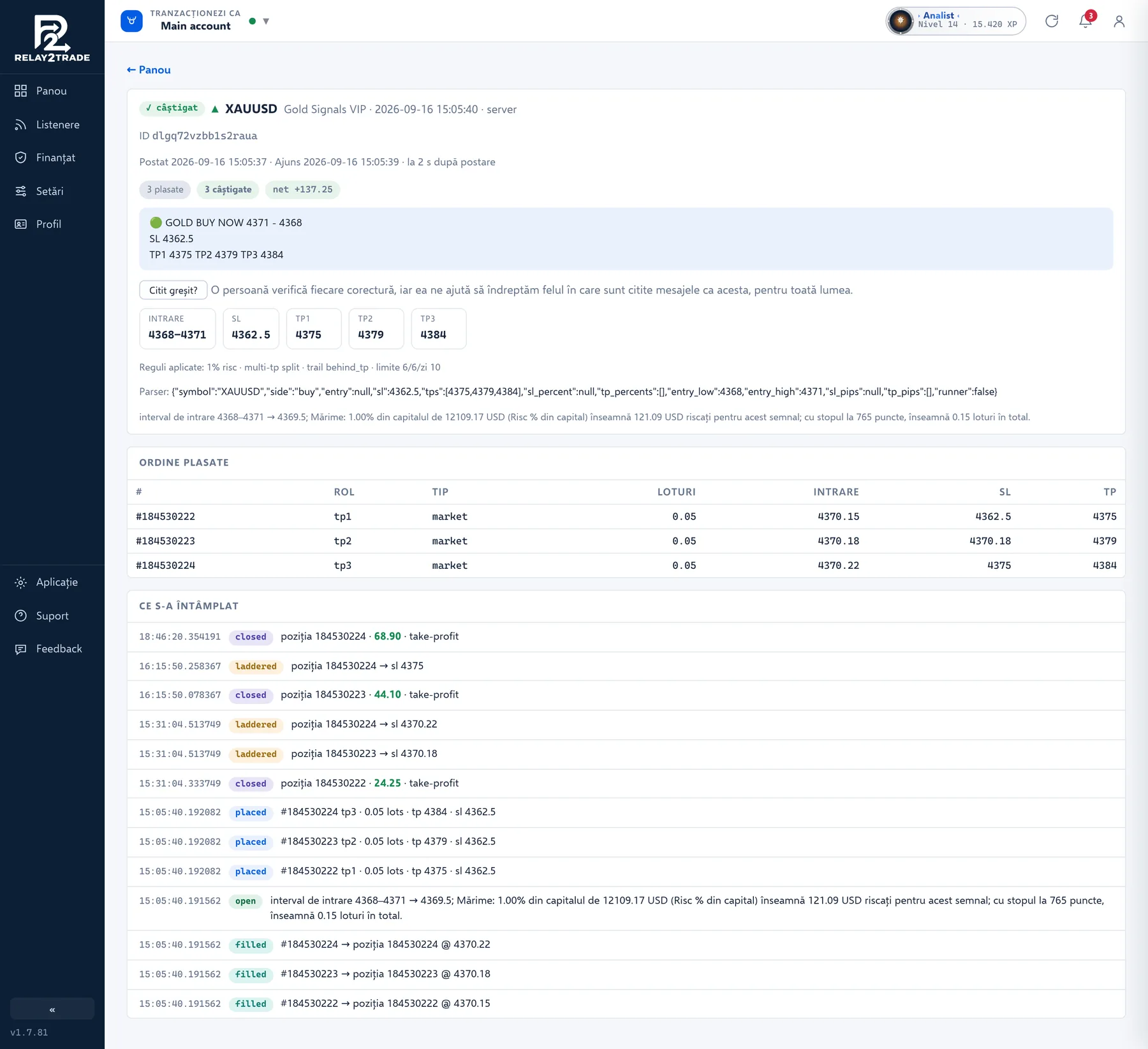Screen dimensions: 1148x1049
Task: Open the user profile icon
Action: click(1119, 21)
